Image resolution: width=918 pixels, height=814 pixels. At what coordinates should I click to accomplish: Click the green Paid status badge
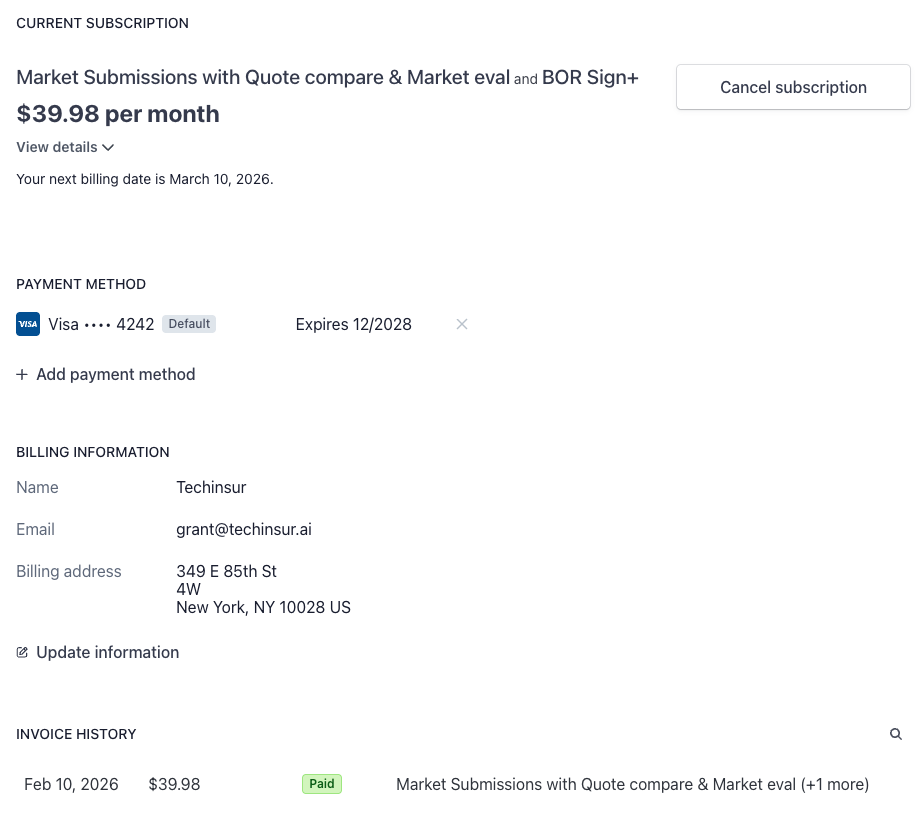point(322,784)
